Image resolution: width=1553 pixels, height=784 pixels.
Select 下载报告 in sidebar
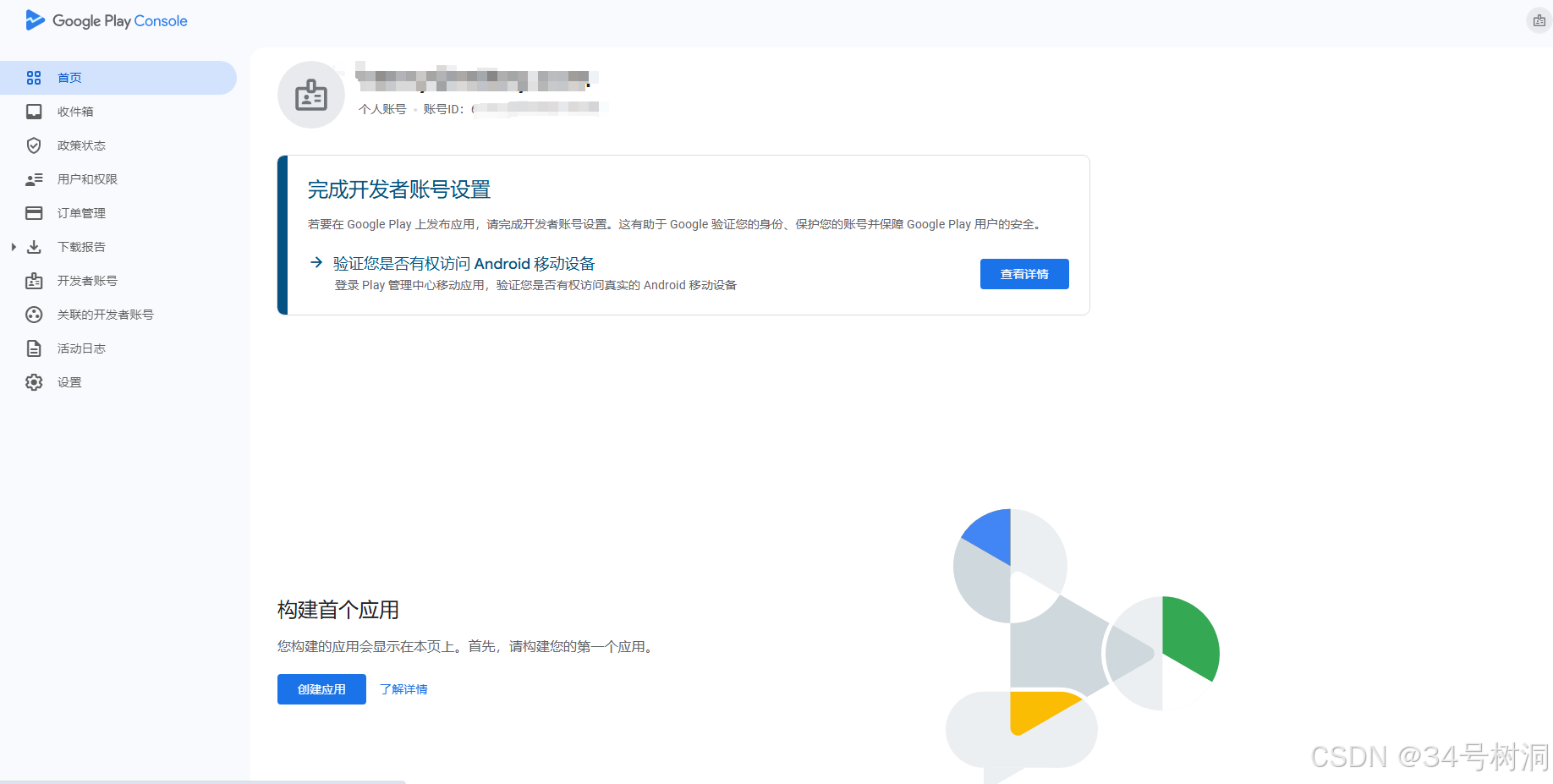(x=118, y=247)
